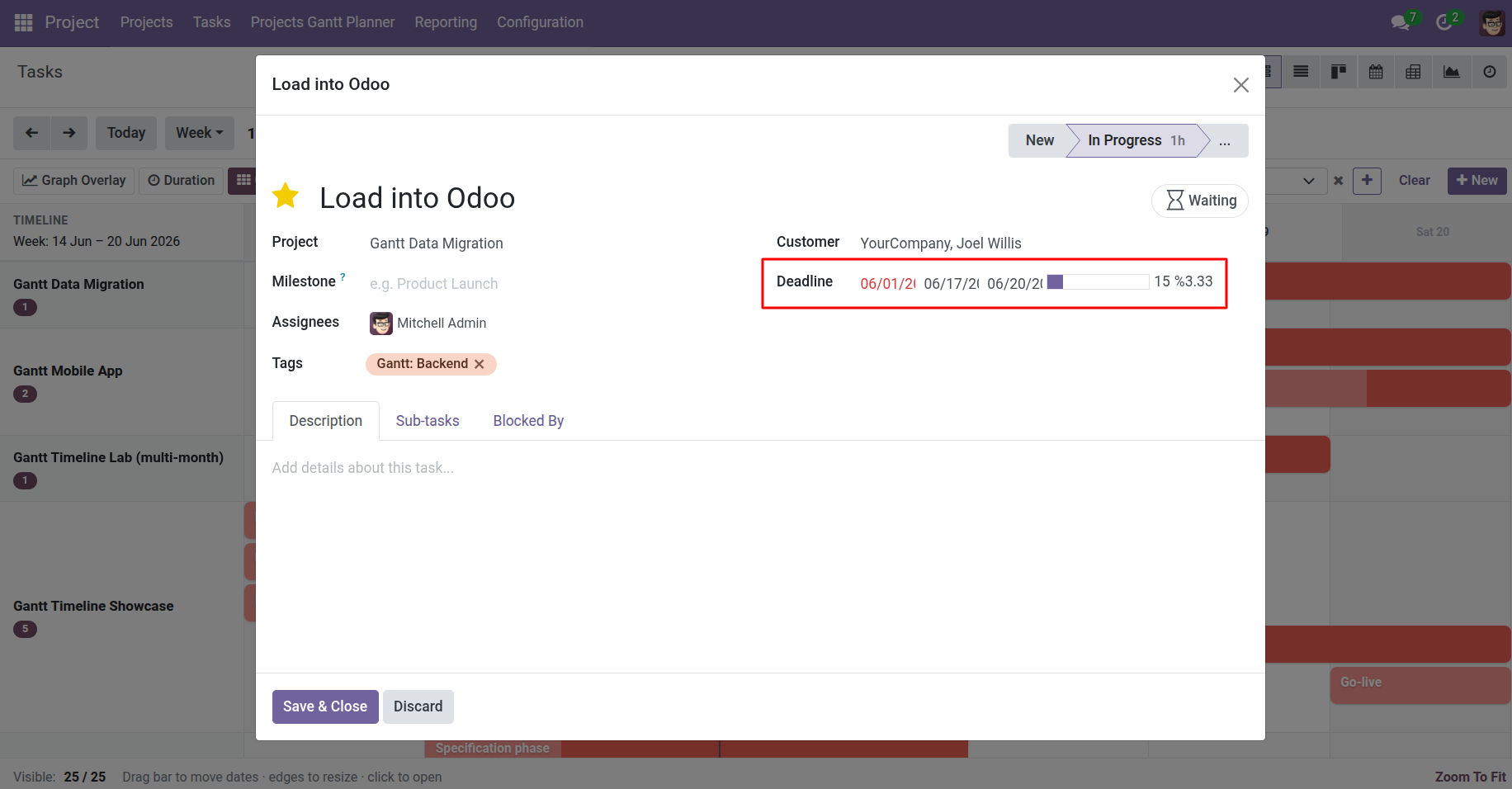Click the 15 progress value
This screenshot has height=789, width=1512.
coord(1162,282)
